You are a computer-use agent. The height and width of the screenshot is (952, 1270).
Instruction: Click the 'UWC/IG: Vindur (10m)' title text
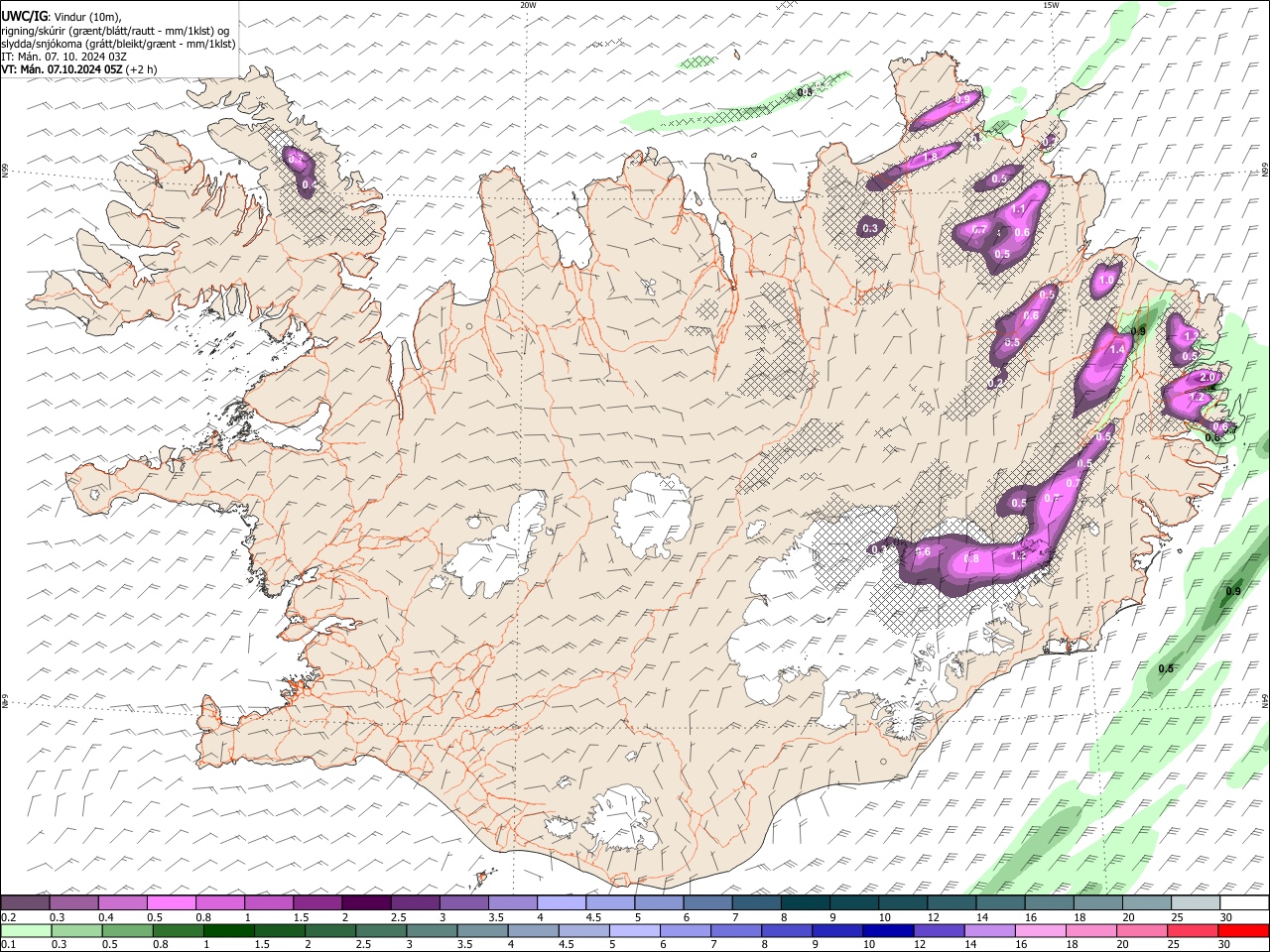[x=62, y=17]
